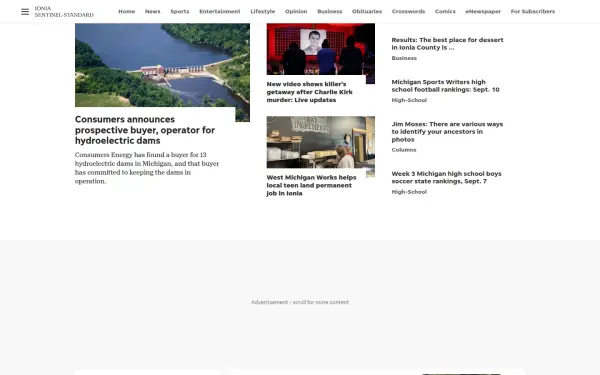Open Michigan Sports Writers football rankings article
The height and width of the screenshot is (375, 600).
(445, 86)
